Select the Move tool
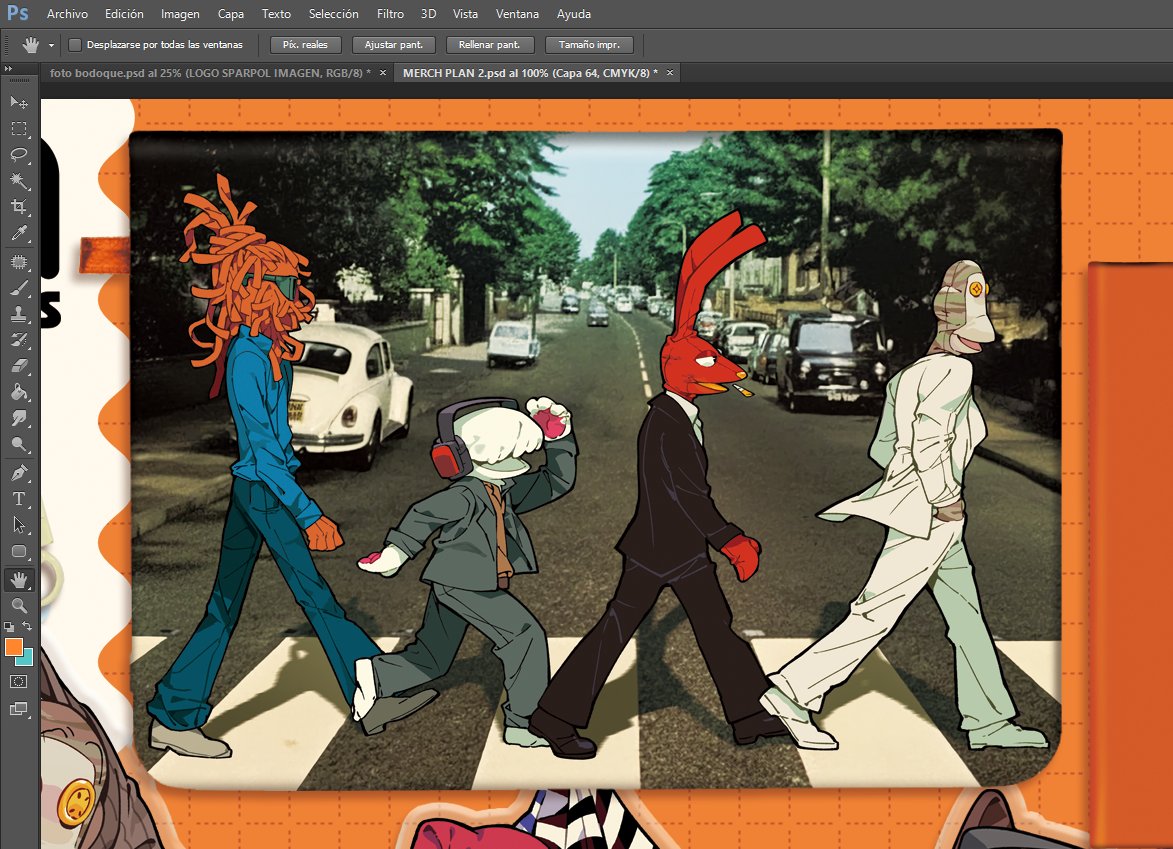1173x849 pixels. point(19,102)
